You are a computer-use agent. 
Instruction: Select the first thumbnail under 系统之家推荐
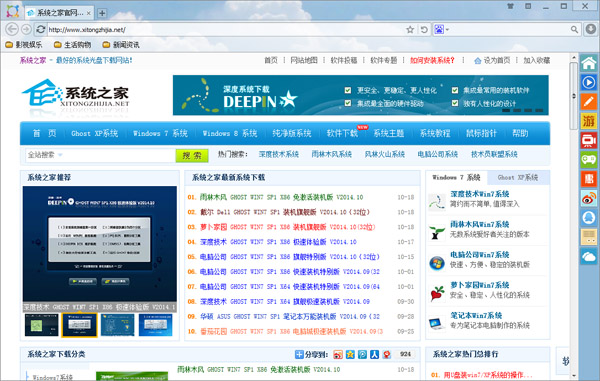pos(41,325)
